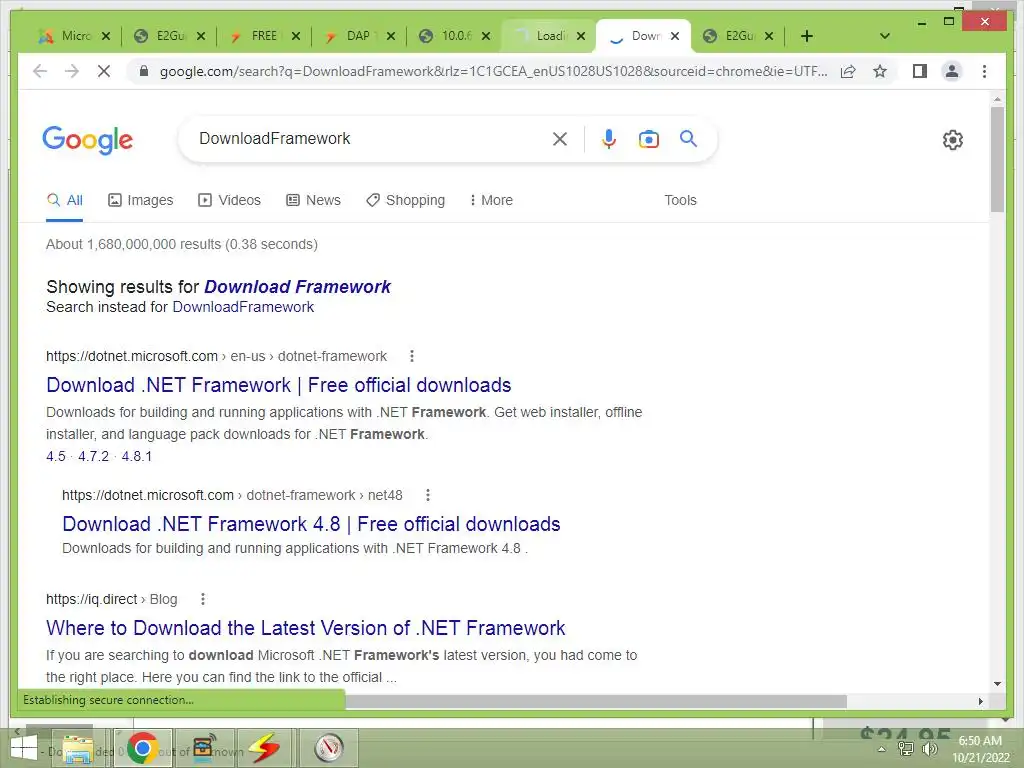The width and height of the screenshot is (1024, 768).
Task: Close the FREE tab
Action: tap(296, 36)
